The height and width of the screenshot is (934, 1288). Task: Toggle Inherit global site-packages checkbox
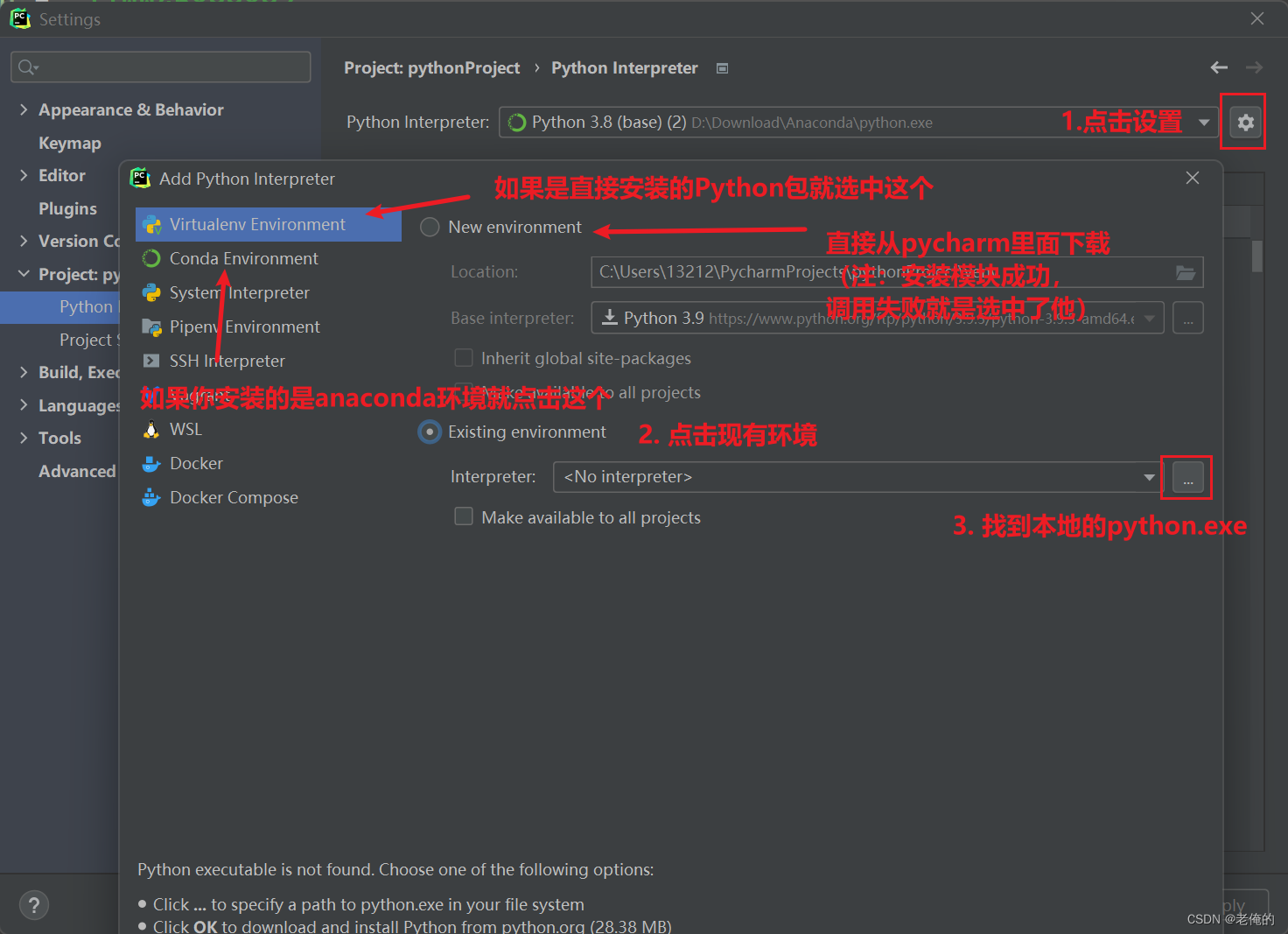pyautogui.click(x=464, y=357)
